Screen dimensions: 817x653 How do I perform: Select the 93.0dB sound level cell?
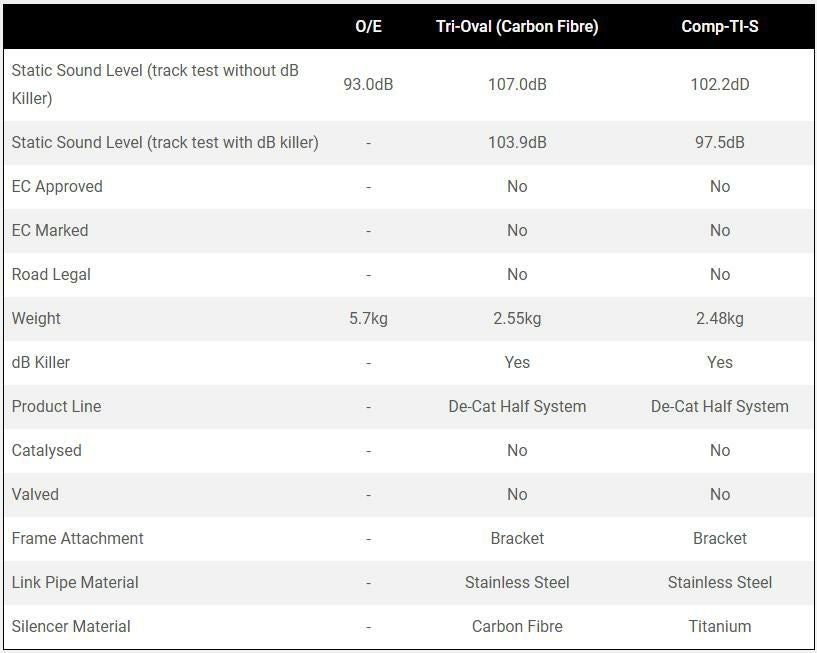click(368, 84)
